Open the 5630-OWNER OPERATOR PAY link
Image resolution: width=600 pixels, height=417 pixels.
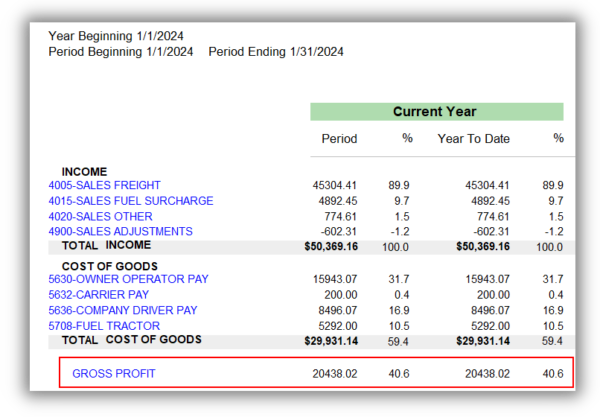[x=128, y=279]
